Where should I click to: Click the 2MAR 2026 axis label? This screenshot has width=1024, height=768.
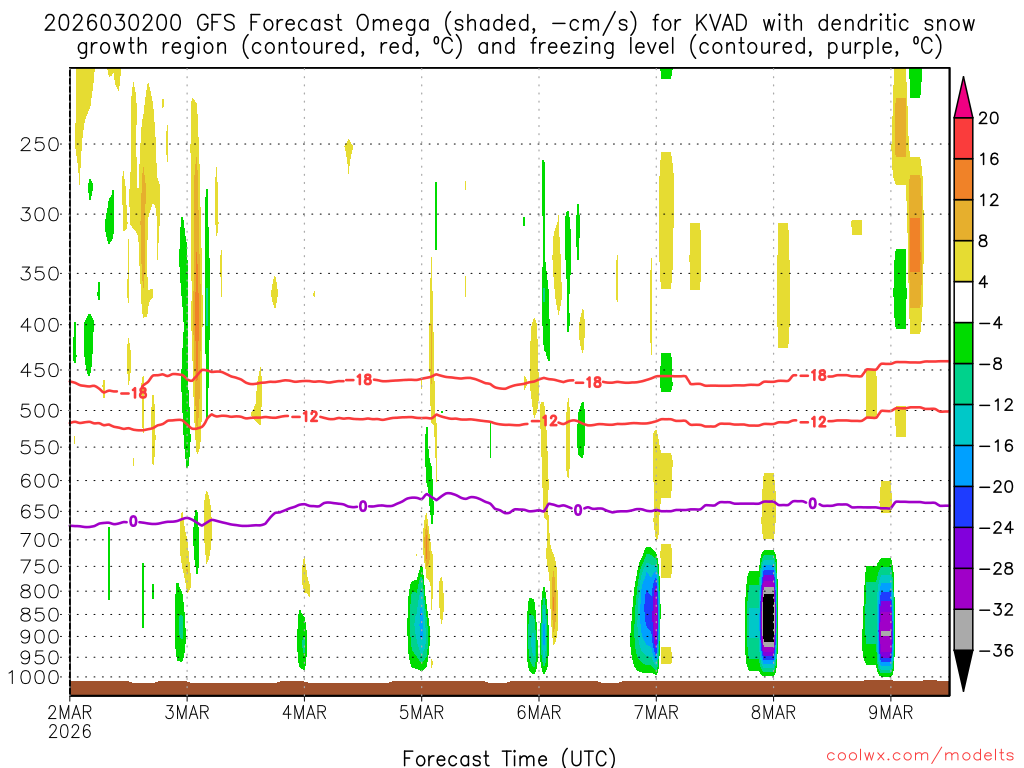(70, 722)
